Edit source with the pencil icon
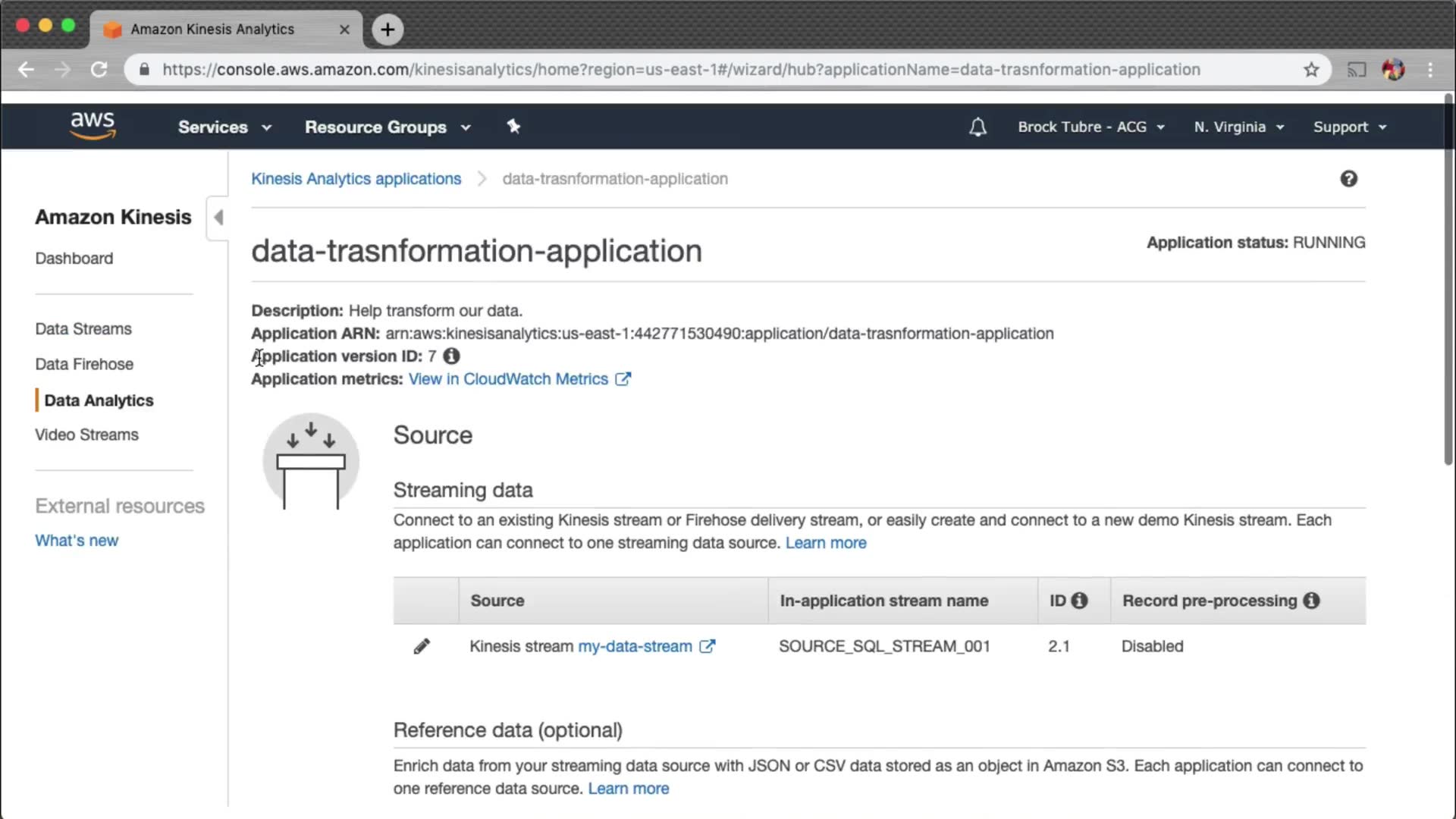The width and height of the screenshot is (1456, 819). pyautogui.click(x=422, y=646)
